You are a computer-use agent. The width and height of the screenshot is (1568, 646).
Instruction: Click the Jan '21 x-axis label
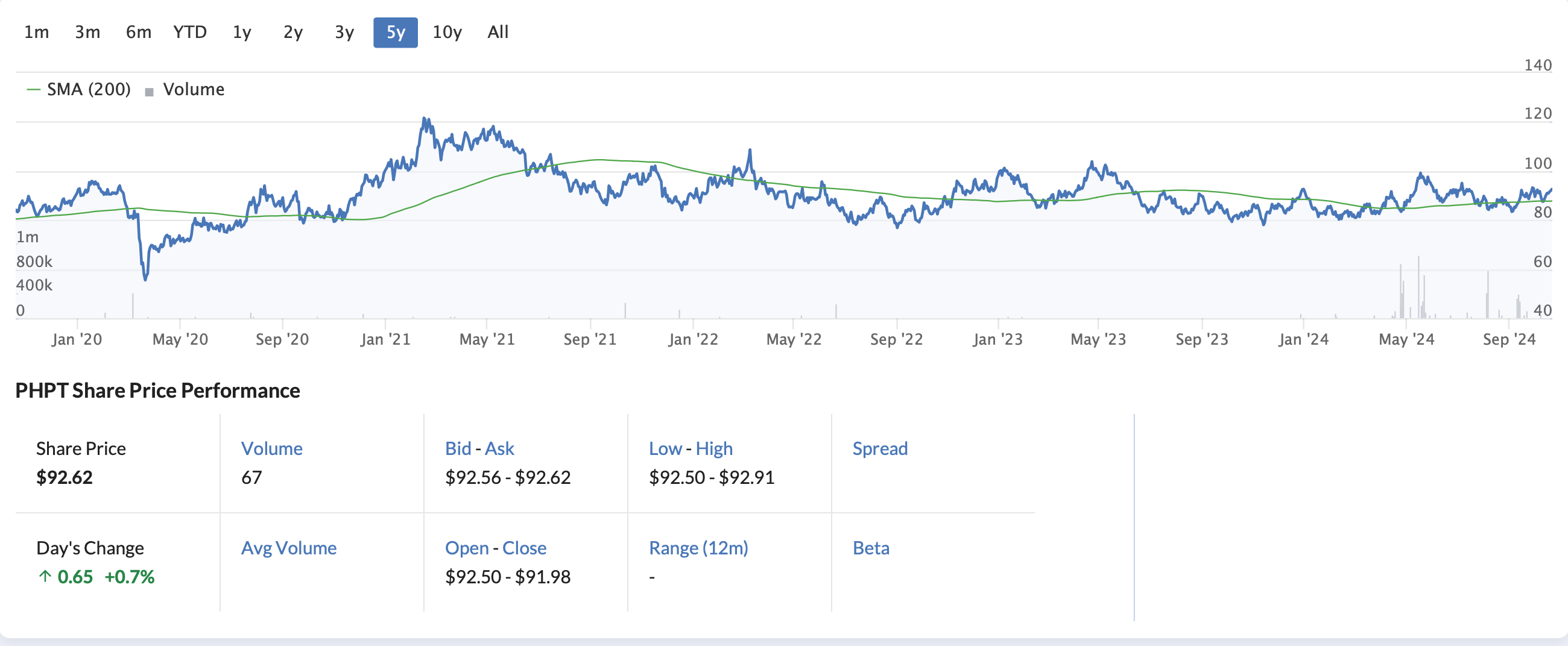(x=385, y=339)
